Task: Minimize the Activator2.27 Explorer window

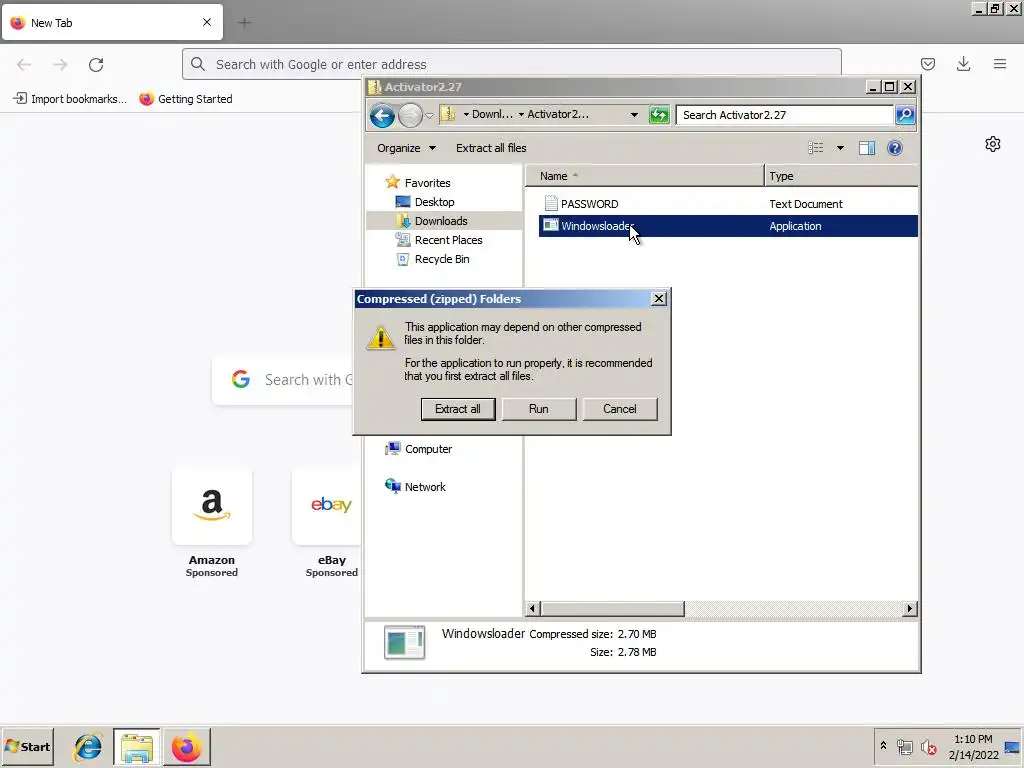Action: (872, 87)
